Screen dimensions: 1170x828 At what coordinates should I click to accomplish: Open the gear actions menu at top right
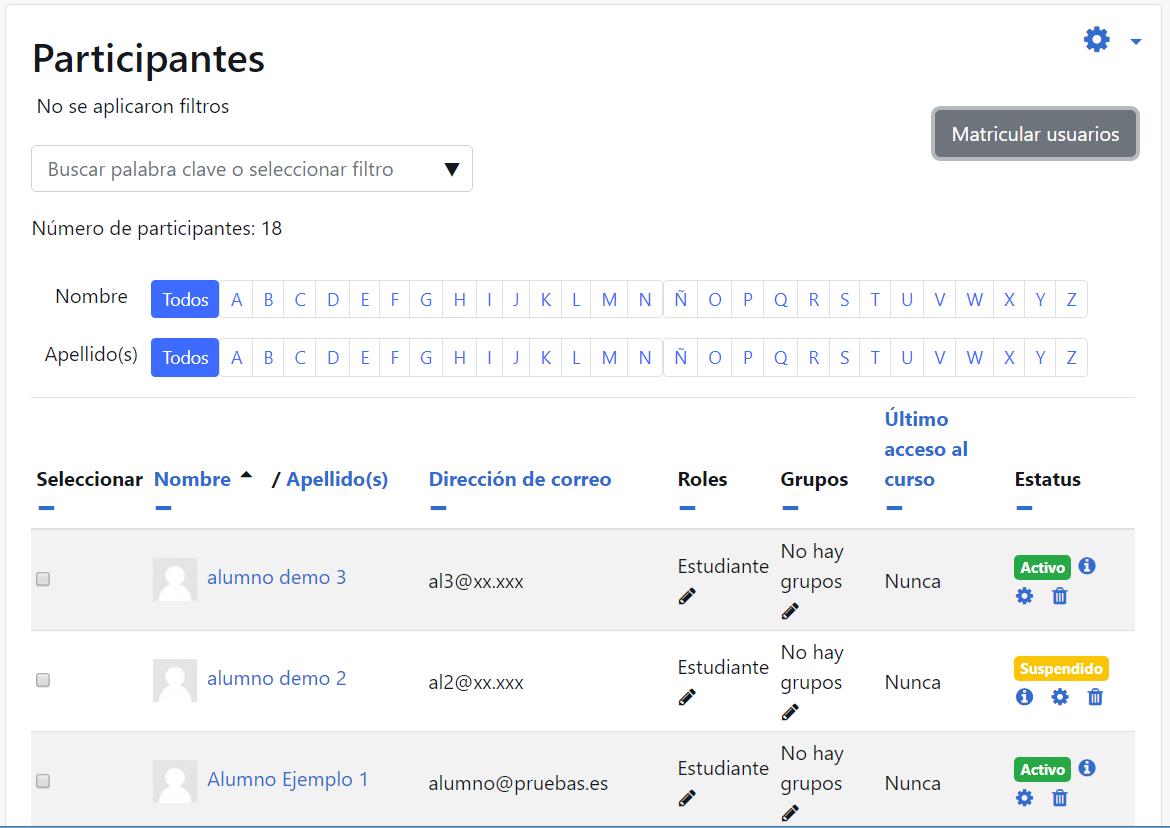pyautogui.click(x=1096, y=40)
